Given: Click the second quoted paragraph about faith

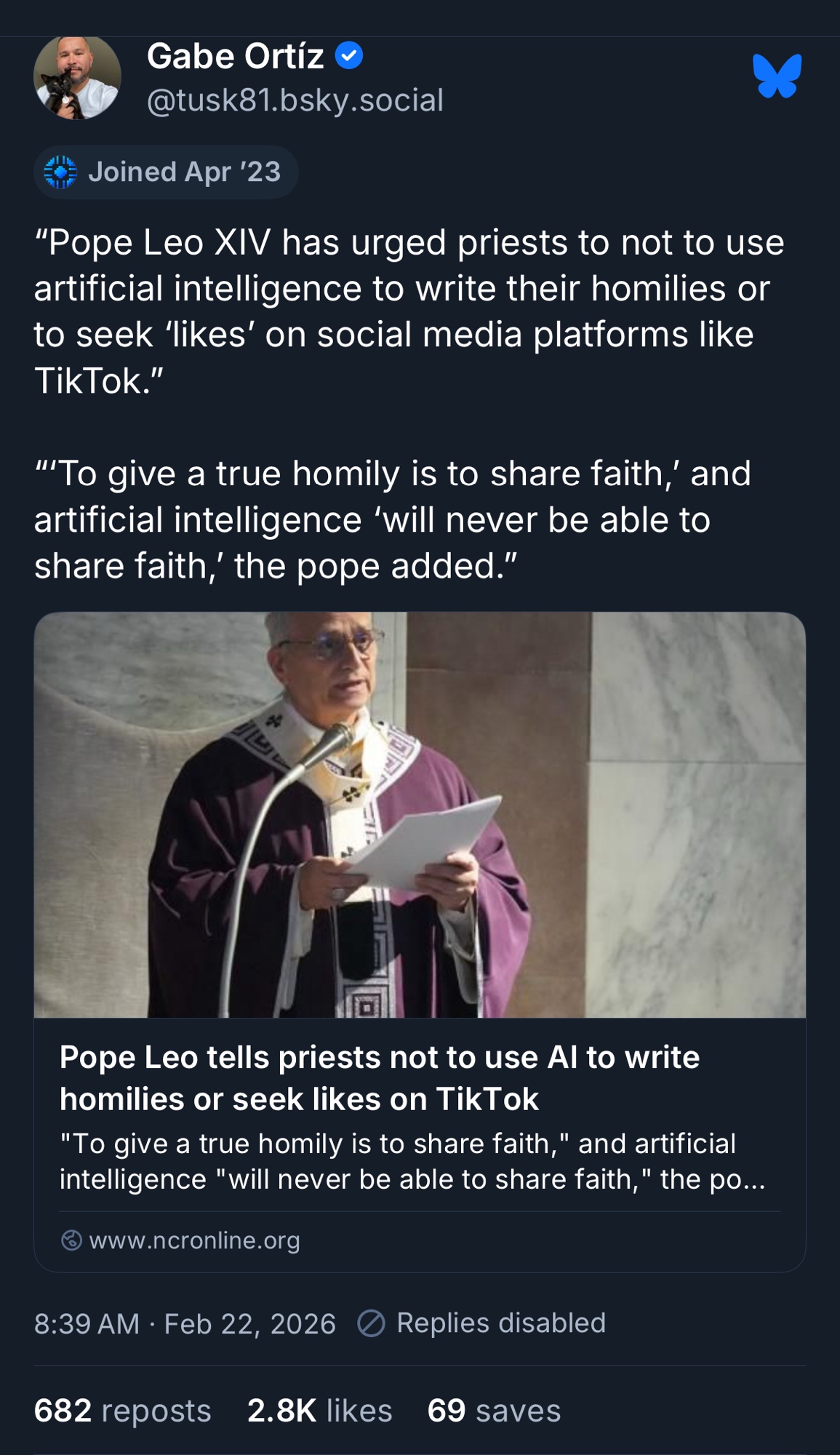Looking at the screenshot, I should [x=393, y=519].
